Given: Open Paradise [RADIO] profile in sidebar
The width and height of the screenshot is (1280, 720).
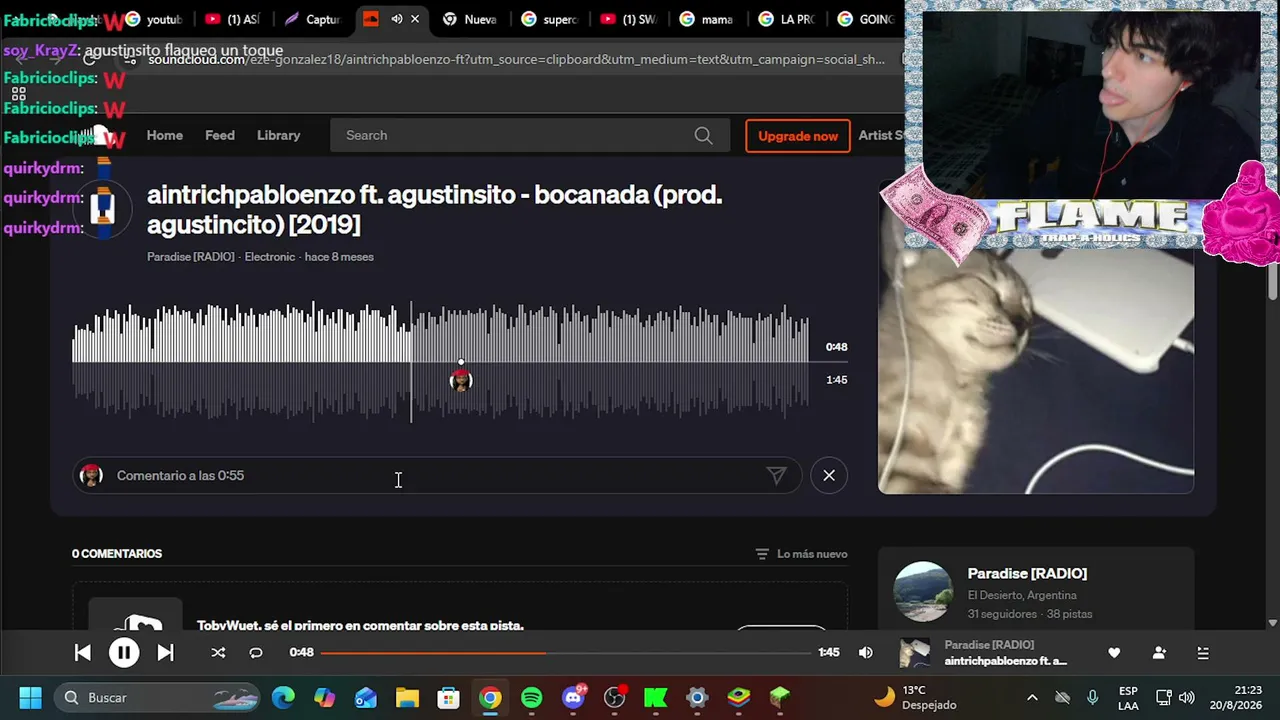Looking at the screenshot, I should coord(1027,573).
